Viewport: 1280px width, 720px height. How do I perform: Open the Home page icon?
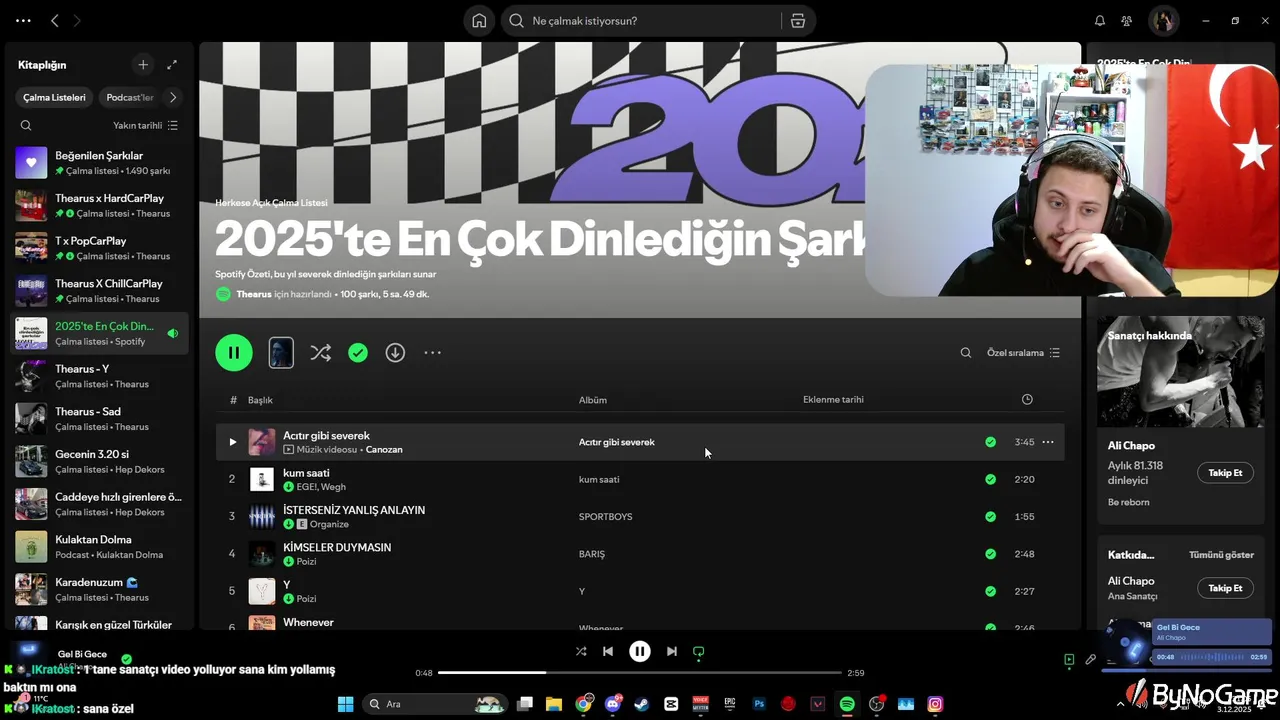point(480,21)
